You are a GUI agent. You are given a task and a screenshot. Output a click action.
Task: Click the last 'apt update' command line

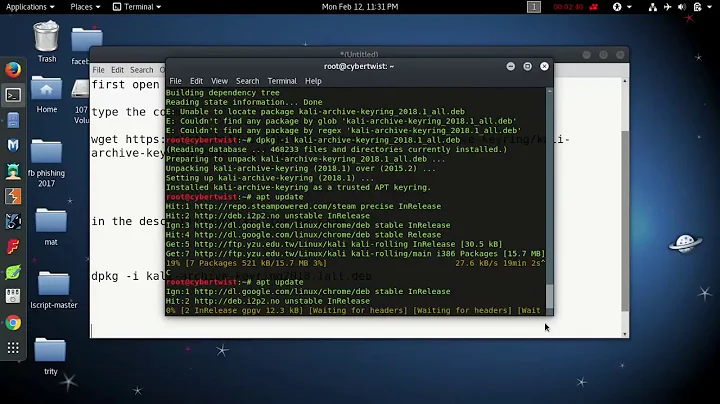235,282
